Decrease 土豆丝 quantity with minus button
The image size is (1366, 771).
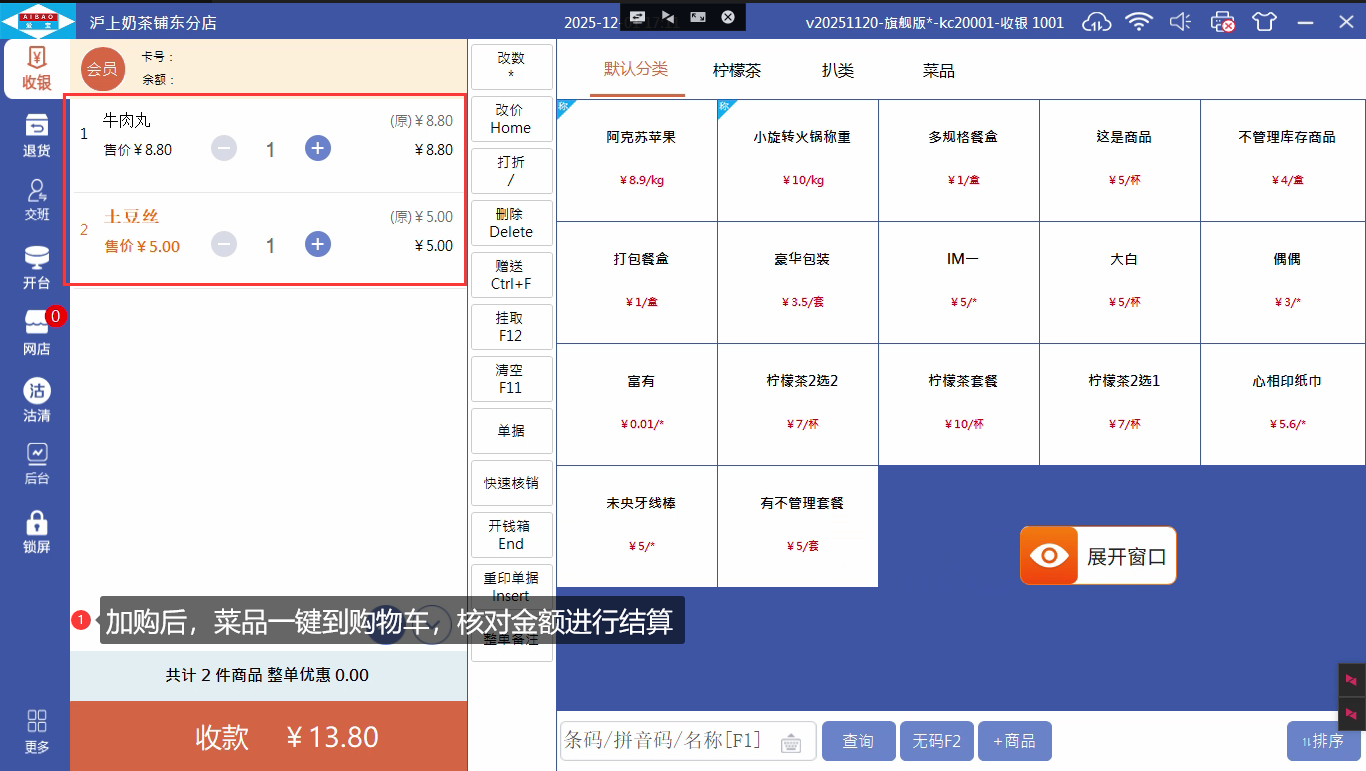click(224, 245)
